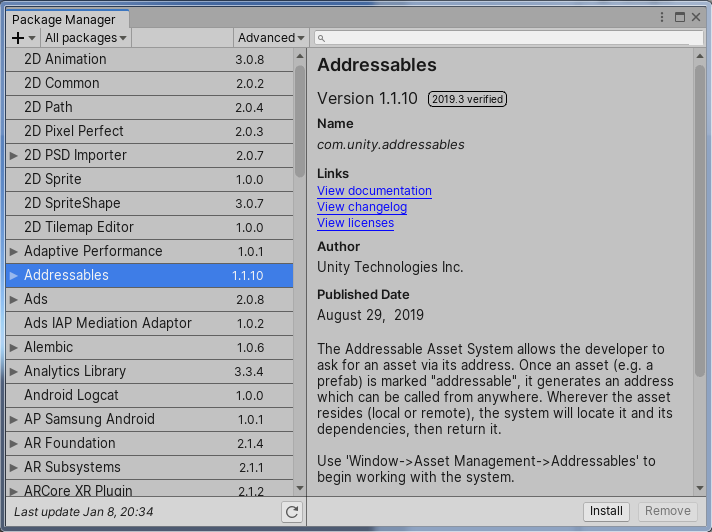Viewport: 712px width, 532px height.
Task: Click the package list scrollbar thumb
Action: click(x=300, y=122)
